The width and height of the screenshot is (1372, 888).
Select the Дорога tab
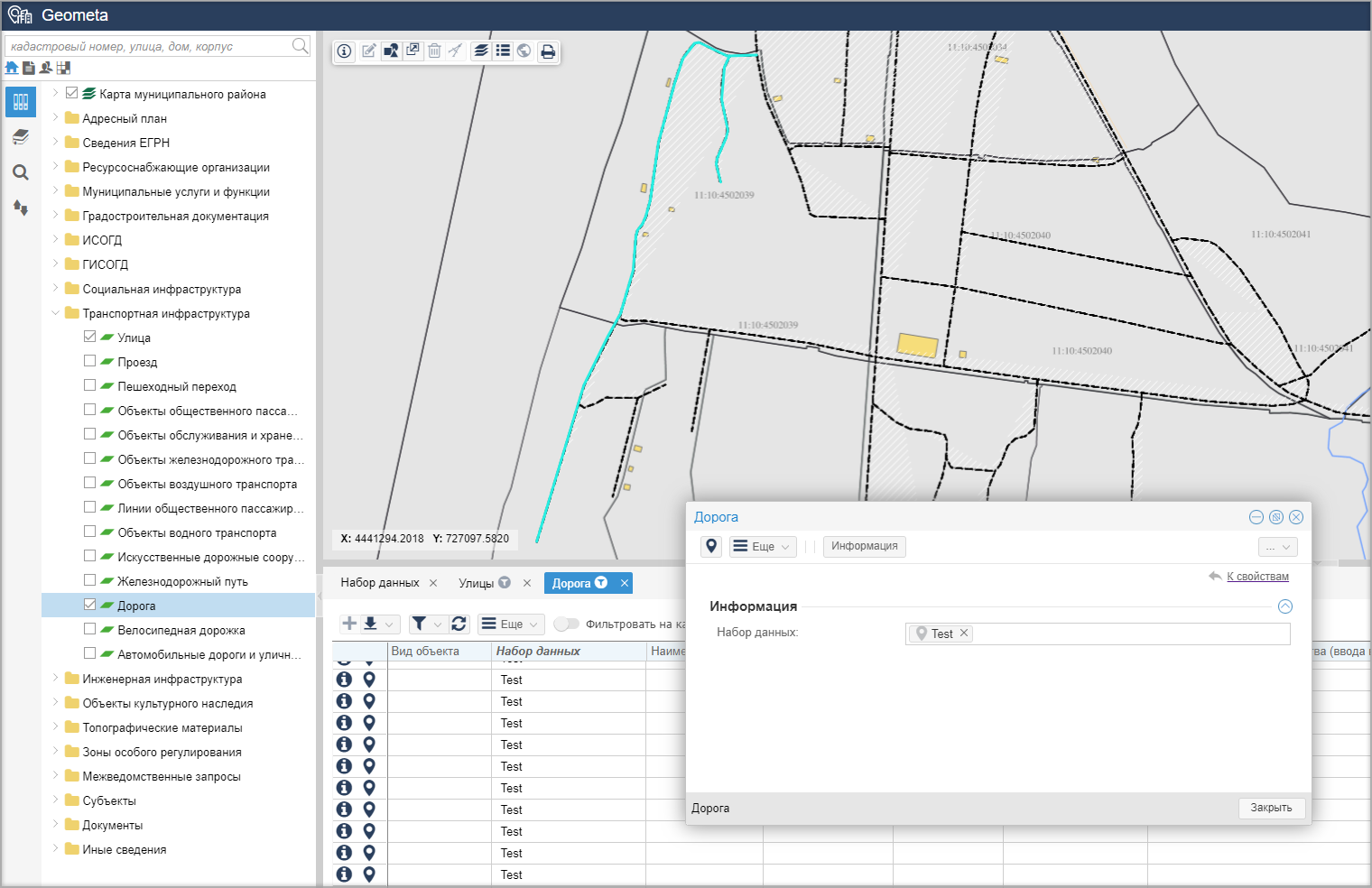click(x=571, y=583)
